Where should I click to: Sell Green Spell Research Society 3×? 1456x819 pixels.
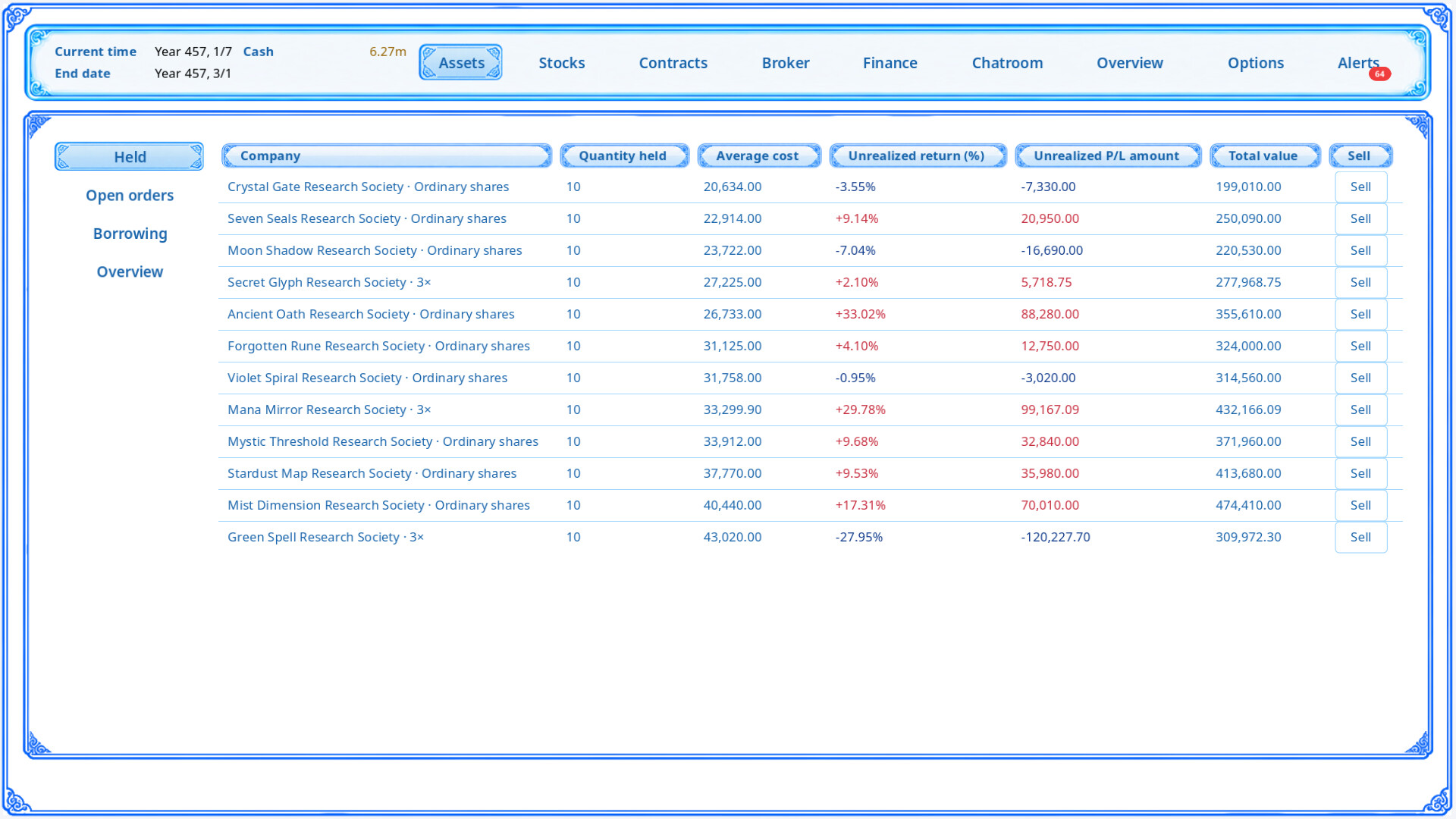1360,537
